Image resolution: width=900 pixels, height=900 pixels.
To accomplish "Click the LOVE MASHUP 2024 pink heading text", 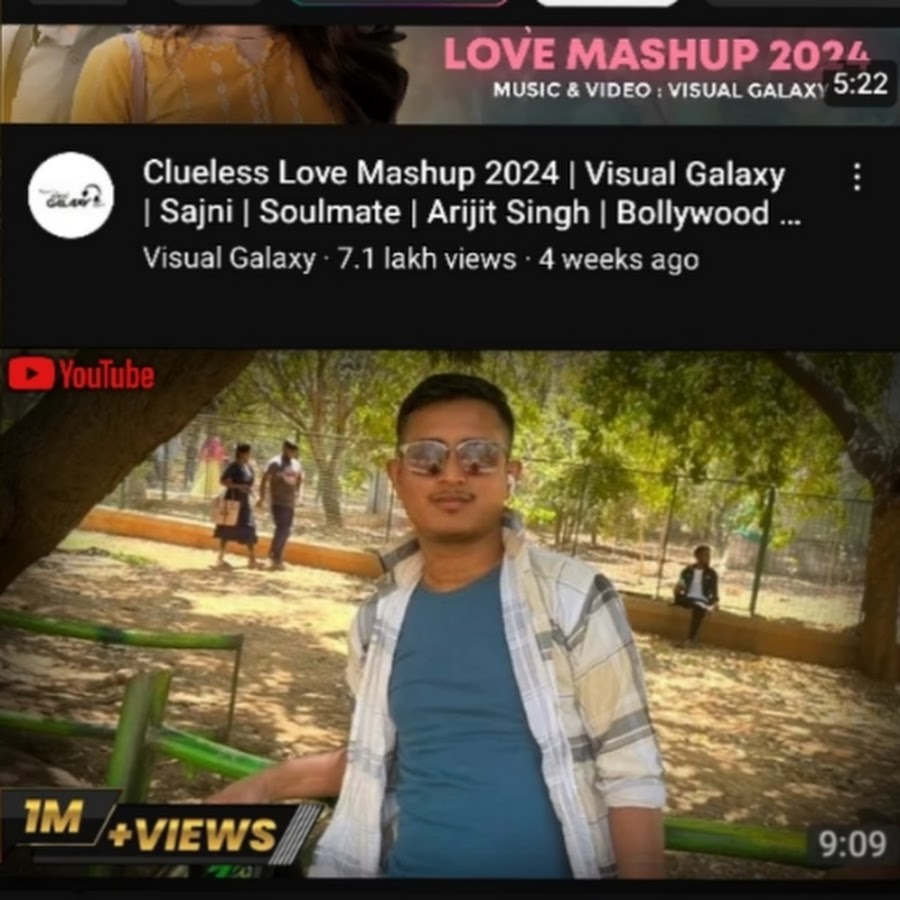I will 655,55.
